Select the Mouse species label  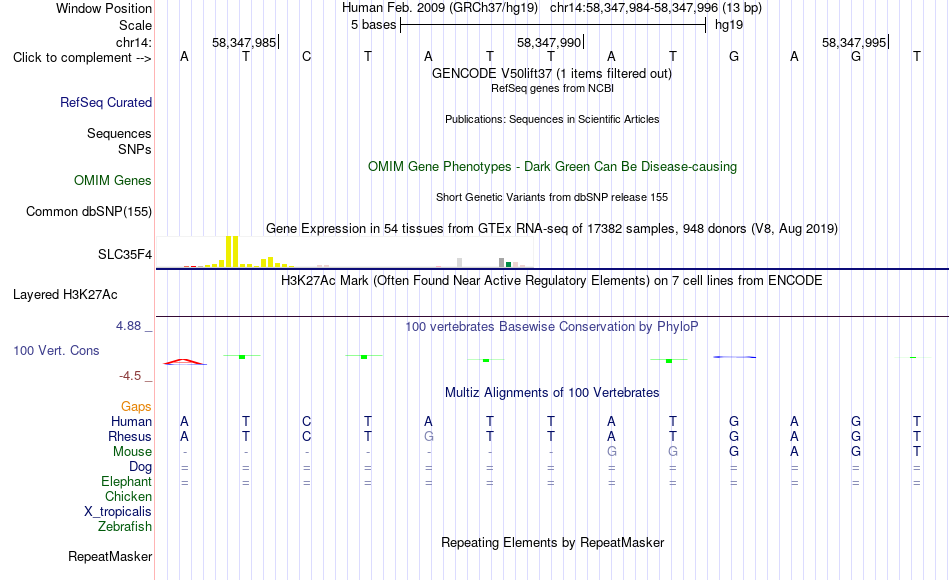132,452
